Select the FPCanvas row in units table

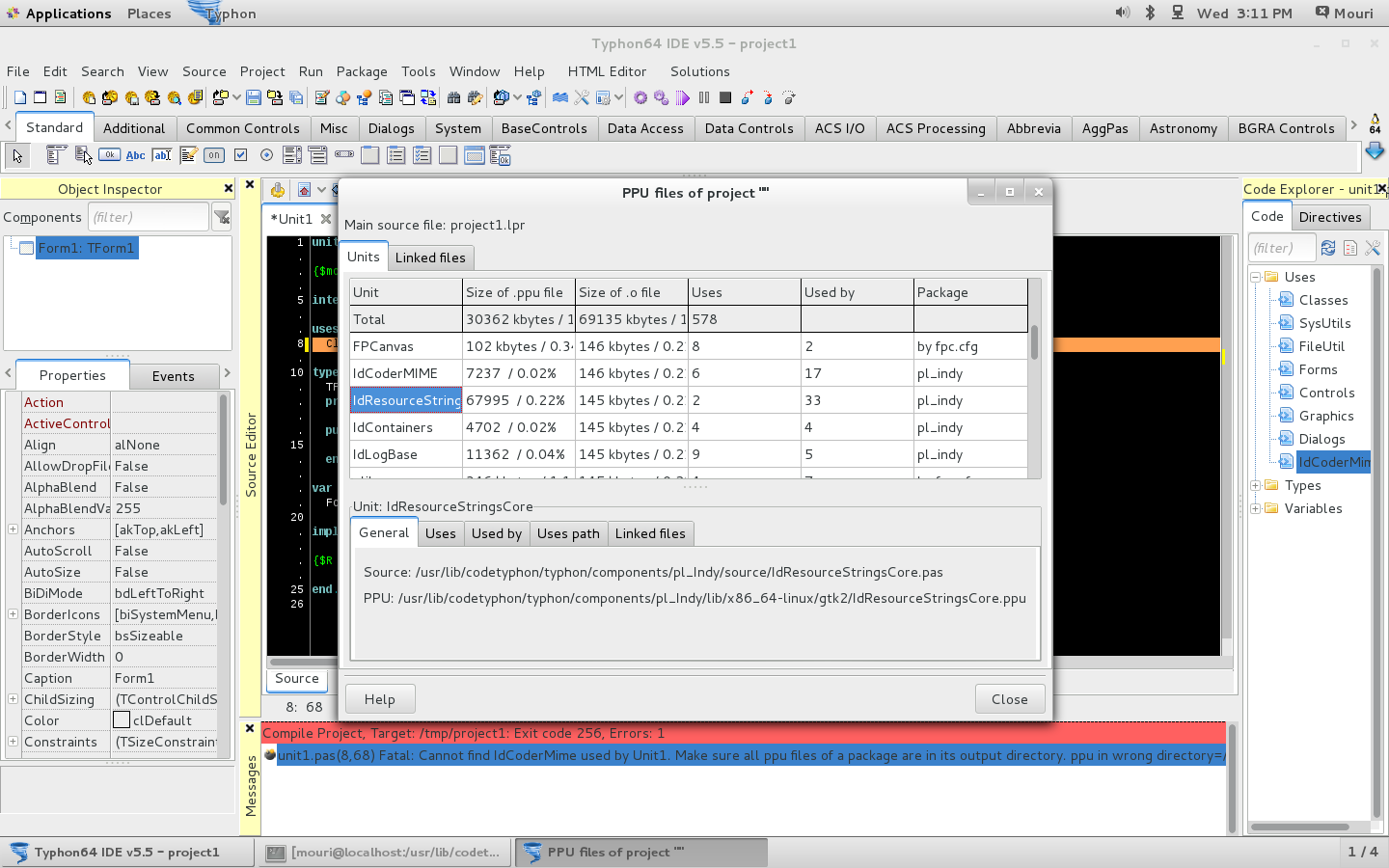(x=689, y=346)
